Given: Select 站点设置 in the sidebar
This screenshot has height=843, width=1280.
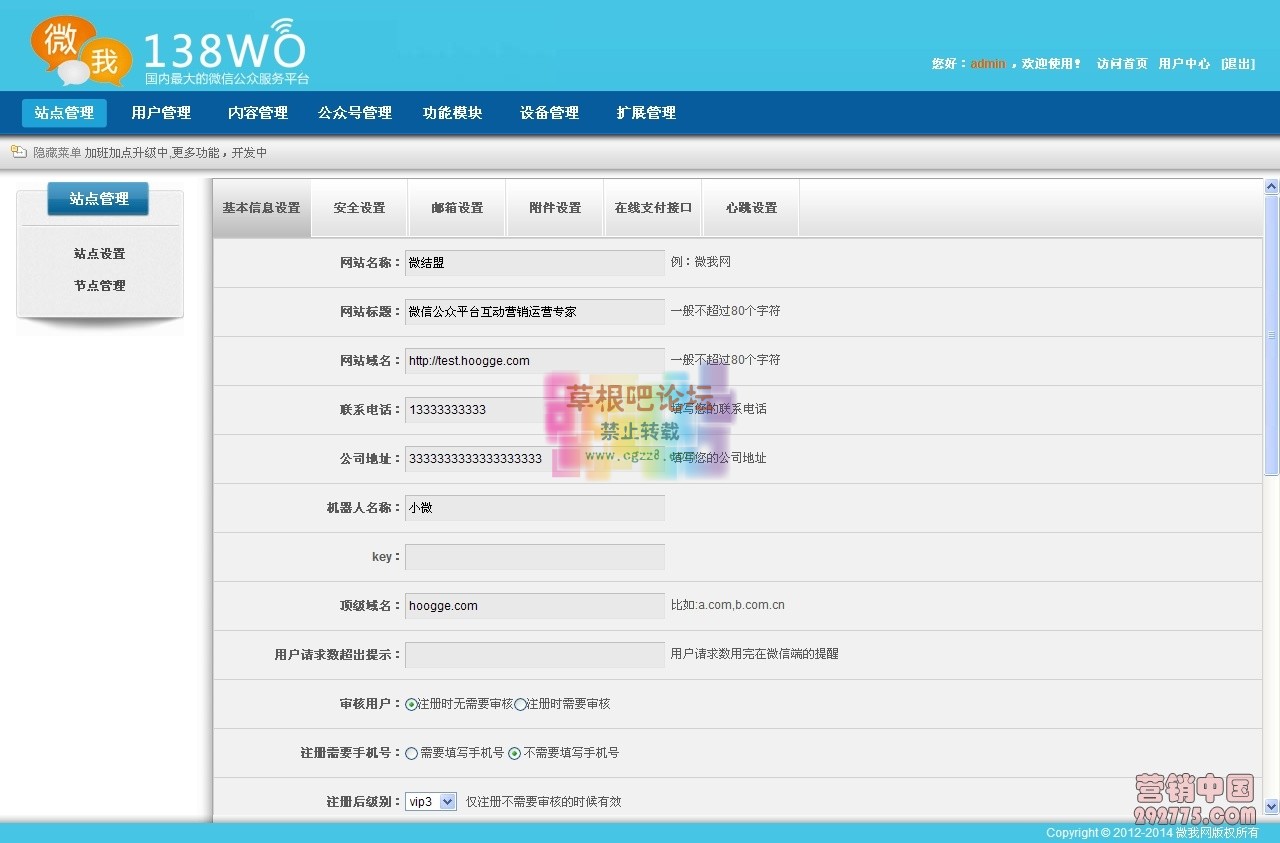Looking at the screenshot, I should [99, 253].
